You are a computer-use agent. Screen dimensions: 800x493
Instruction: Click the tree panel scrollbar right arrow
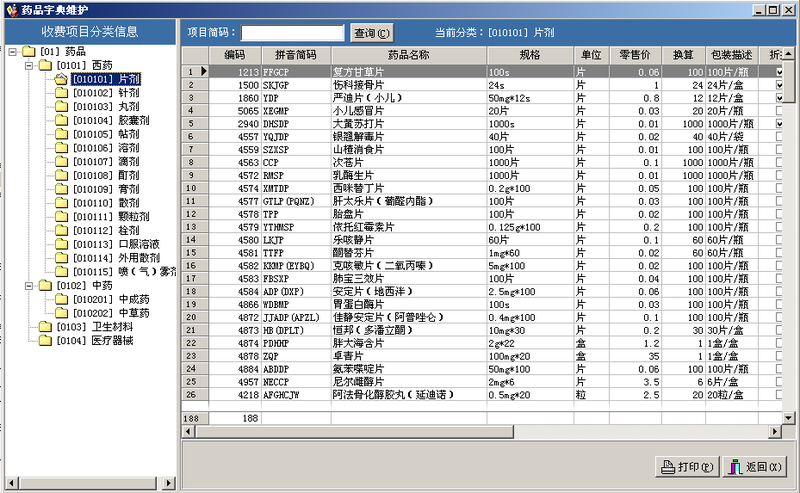(169, 482)
